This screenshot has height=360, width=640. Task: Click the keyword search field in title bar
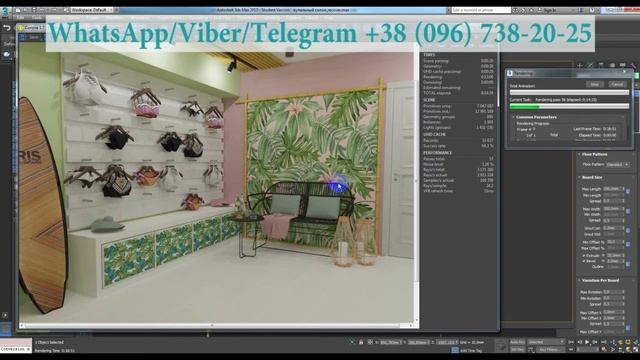(x=481, y=10)
